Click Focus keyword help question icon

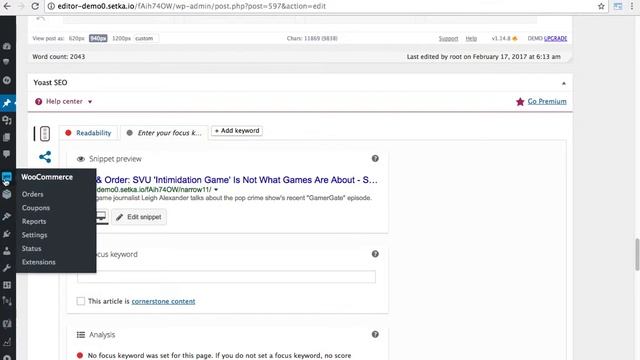click(375, 254)
